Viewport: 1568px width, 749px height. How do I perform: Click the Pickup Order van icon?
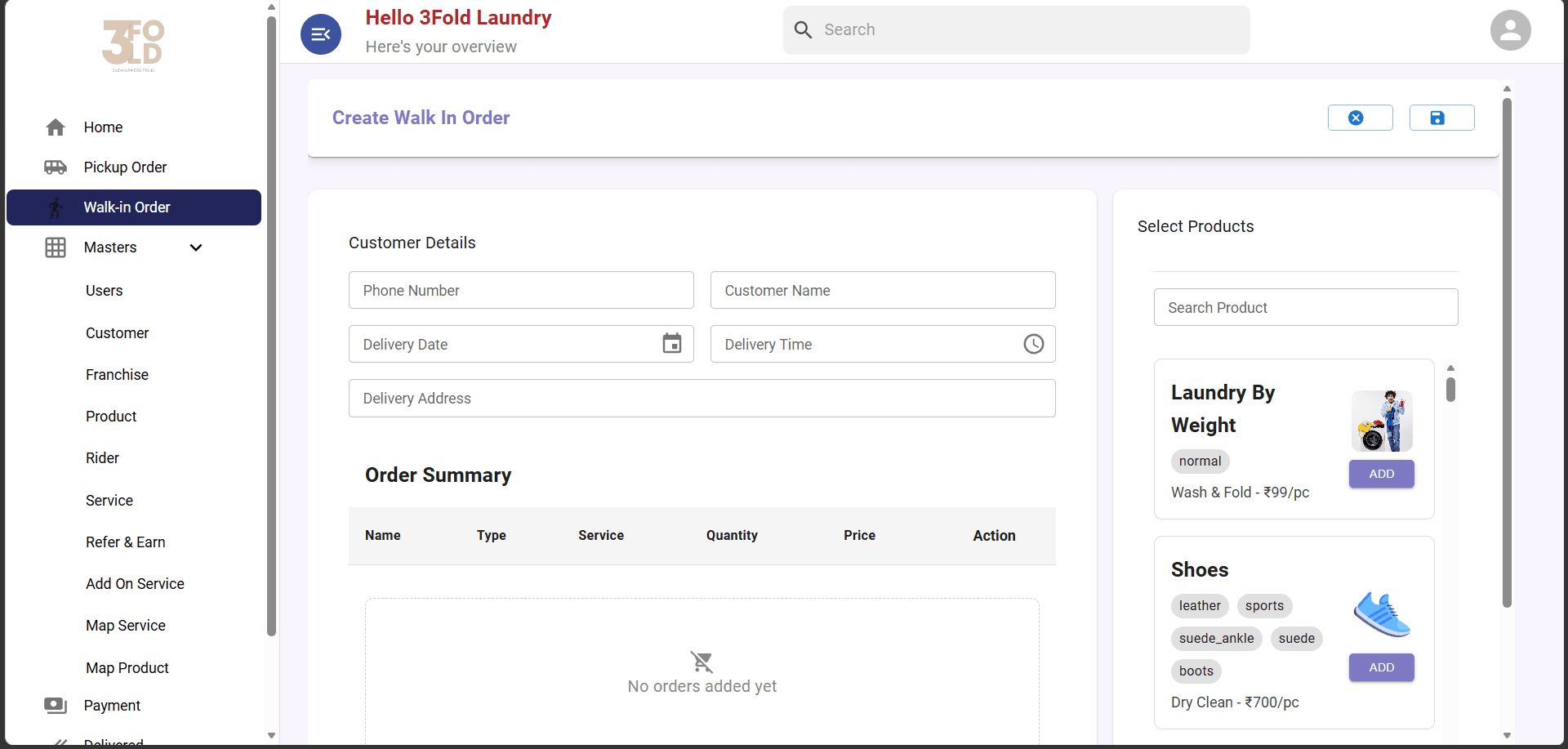click(x=56, y=167)
